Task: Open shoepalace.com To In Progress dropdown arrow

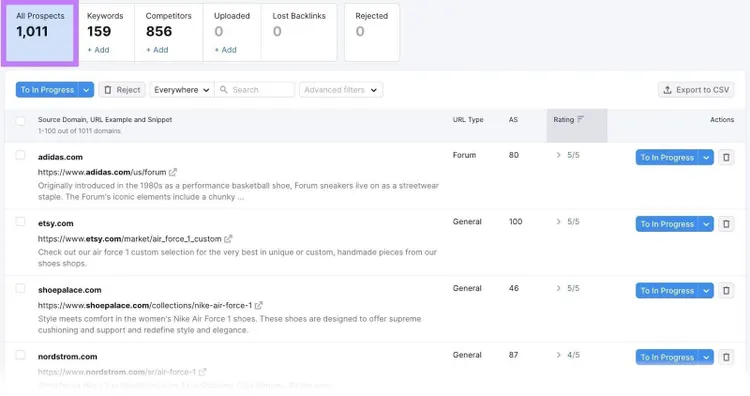Action: coord(706,290)
